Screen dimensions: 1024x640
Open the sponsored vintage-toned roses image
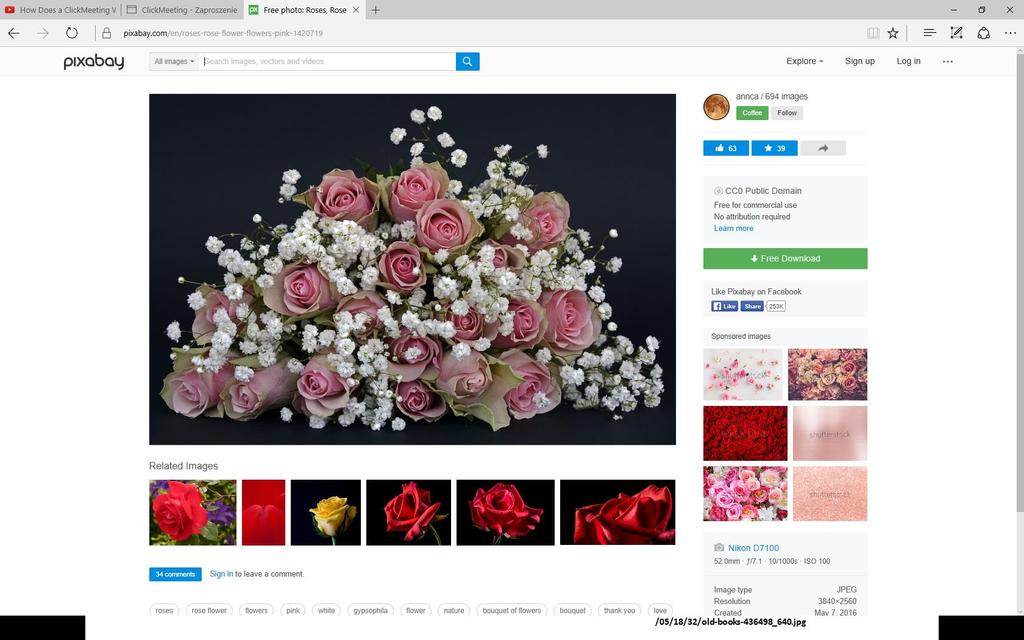point(827,374)
